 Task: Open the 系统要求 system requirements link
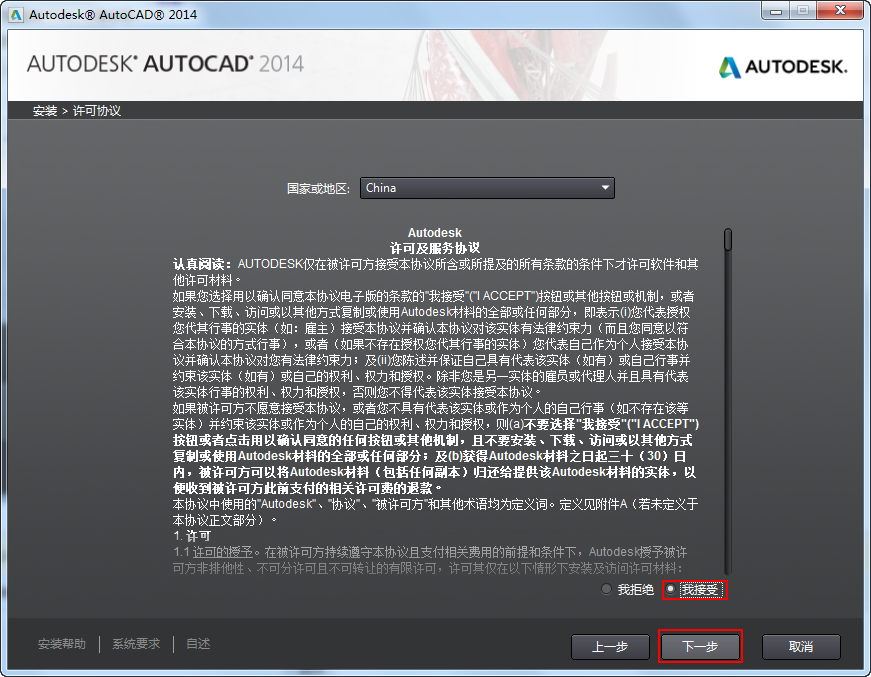(135, 644)
